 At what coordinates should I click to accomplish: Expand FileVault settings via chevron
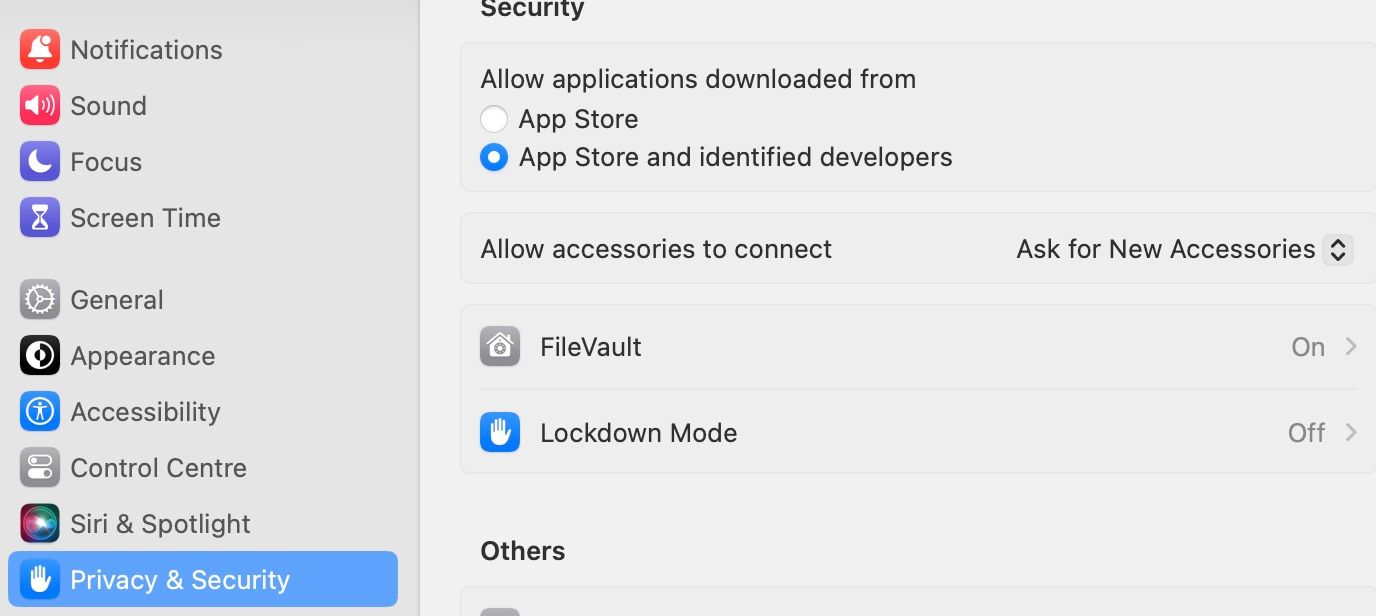(x=1351, y=347)
